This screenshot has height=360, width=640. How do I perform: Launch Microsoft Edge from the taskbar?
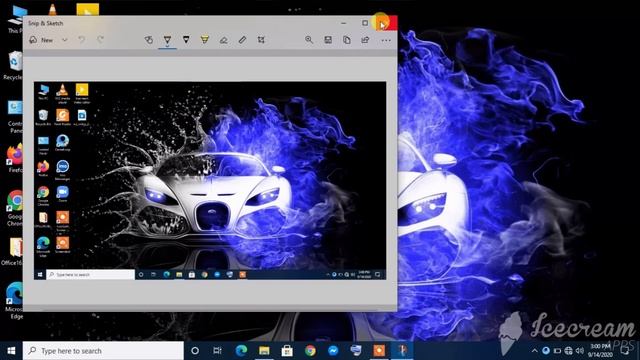[241, 351]
